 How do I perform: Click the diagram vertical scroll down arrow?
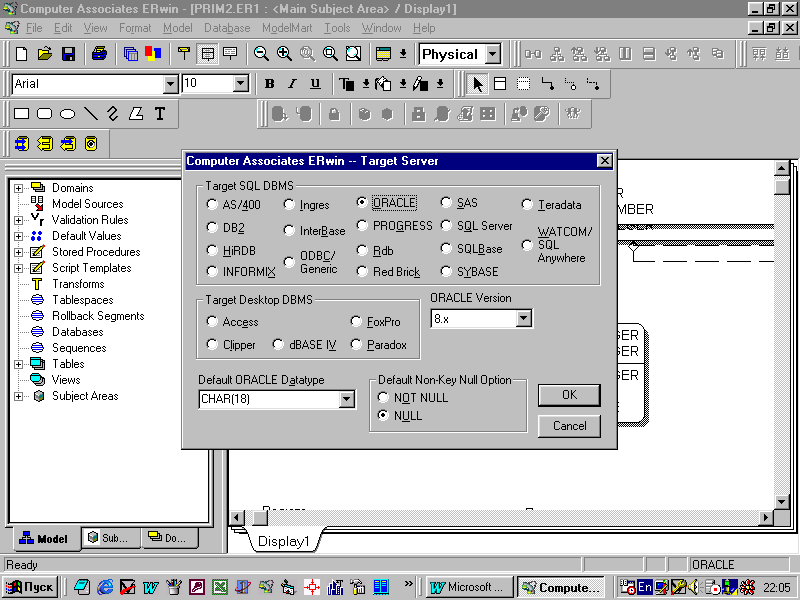coord(782,502)
